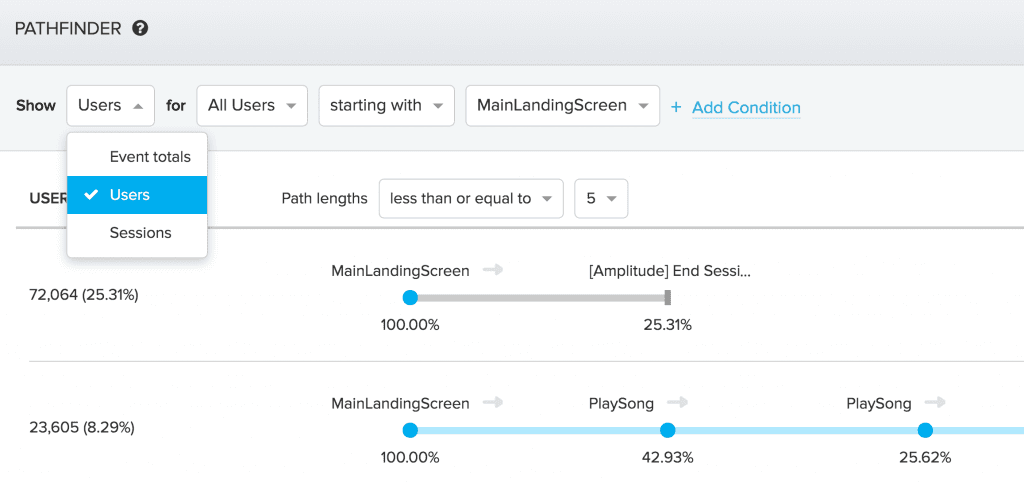The height and width of the screenshot is (482, 1024).
Task: Click the plus icon beside Add Condition
Action: pos(676,107)
